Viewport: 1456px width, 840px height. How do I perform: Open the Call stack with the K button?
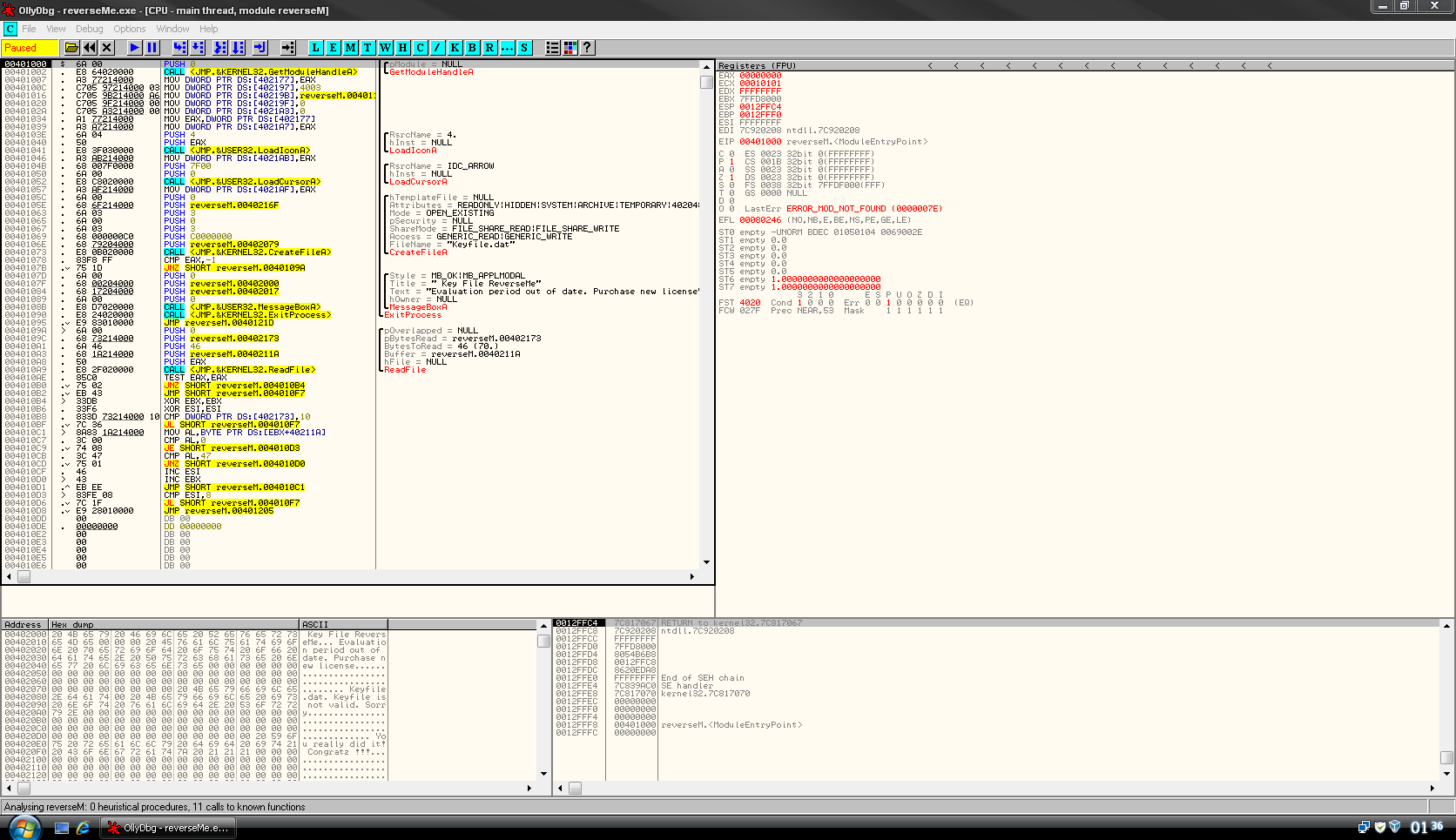(x=455, y=48)
